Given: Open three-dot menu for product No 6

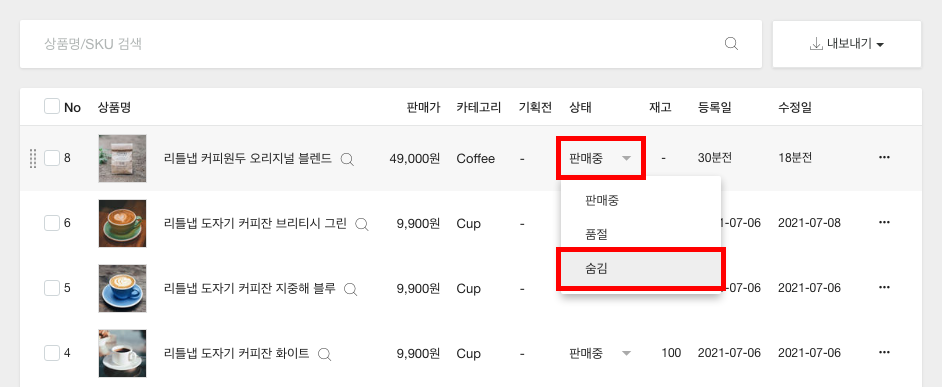Looking at the screenshot, I should click(x=884, y=222).
